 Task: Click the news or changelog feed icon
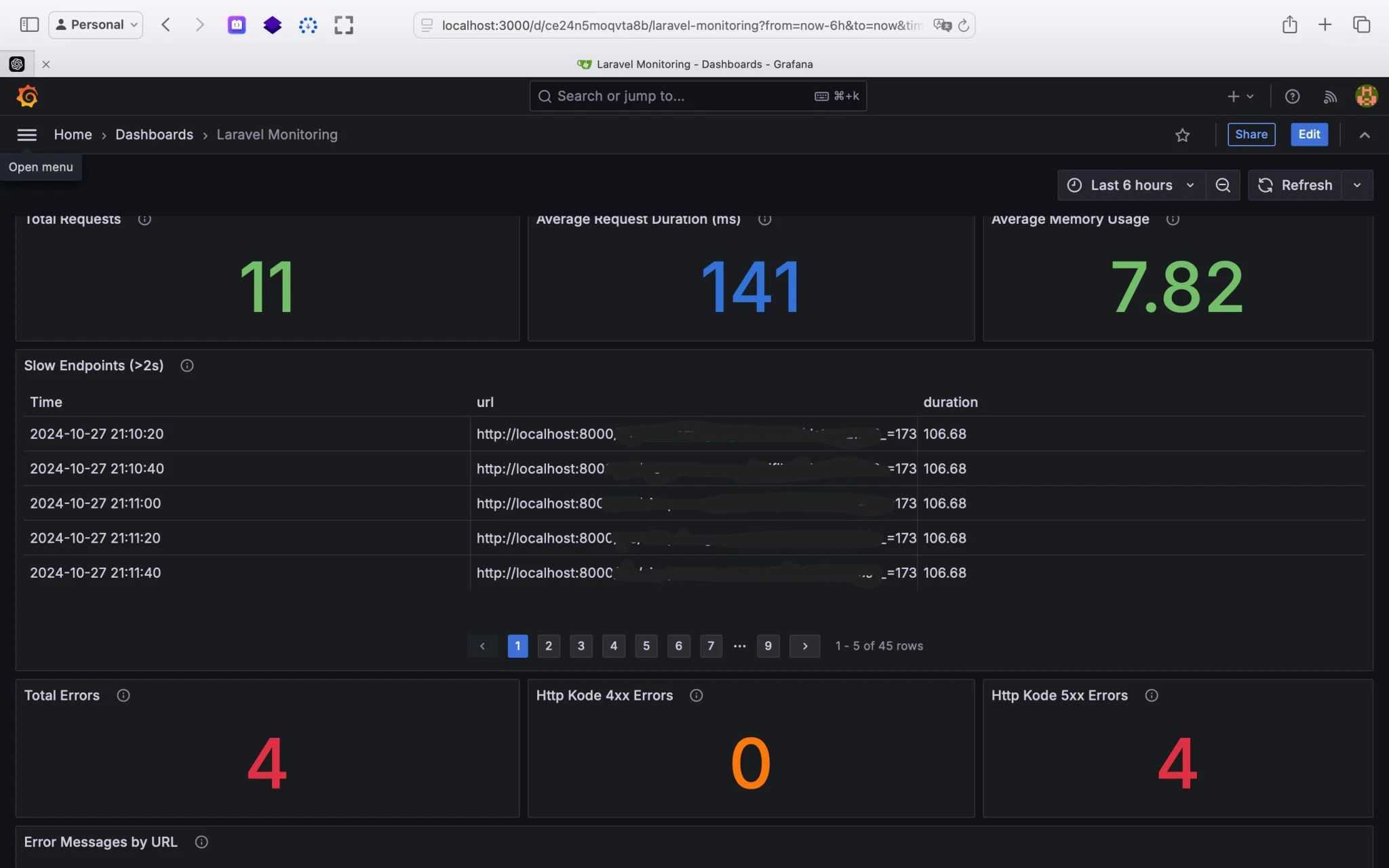point(1330,97)
